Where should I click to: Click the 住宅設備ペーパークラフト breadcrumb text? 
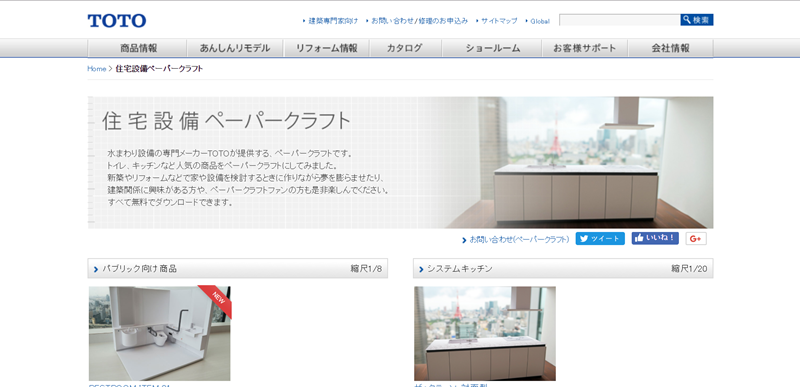159,69
